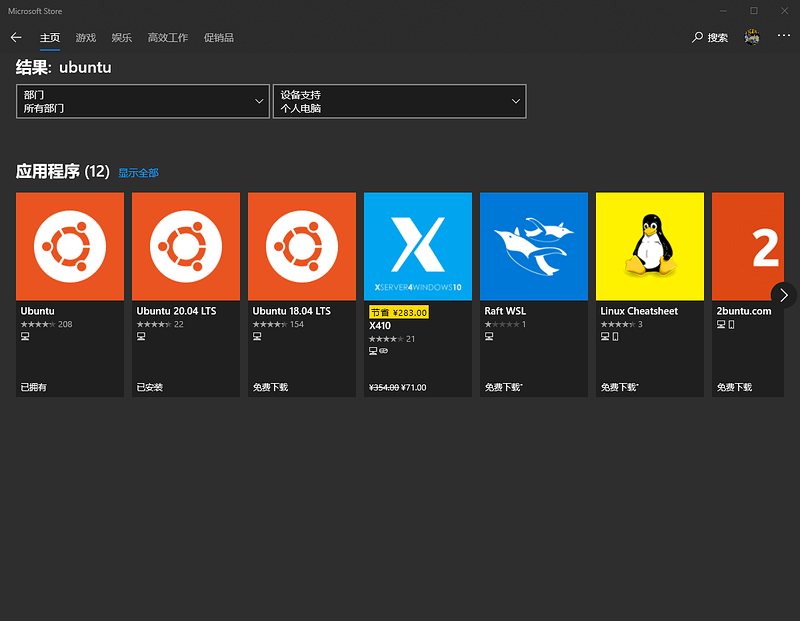
Task: Click the mobile device icon under Linux Cheatsheet
Action: click(x=615, y=336)
